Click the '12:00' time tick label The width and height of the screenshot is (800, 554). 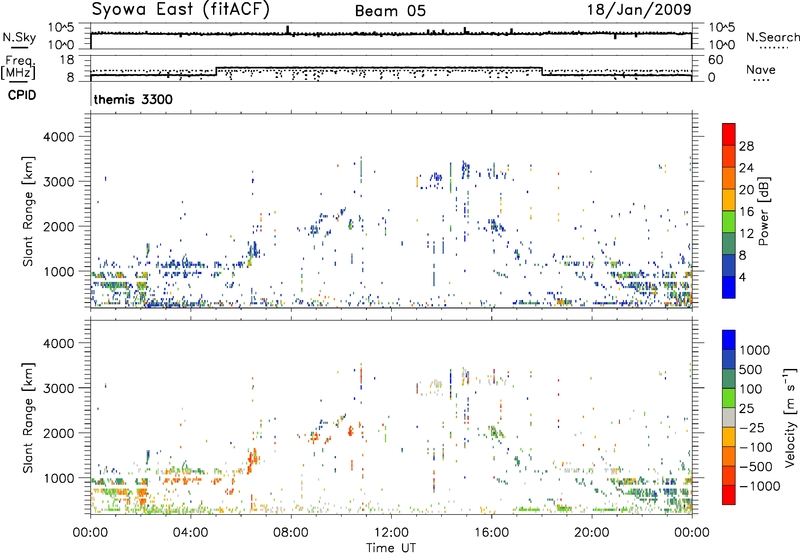point(391,533)
